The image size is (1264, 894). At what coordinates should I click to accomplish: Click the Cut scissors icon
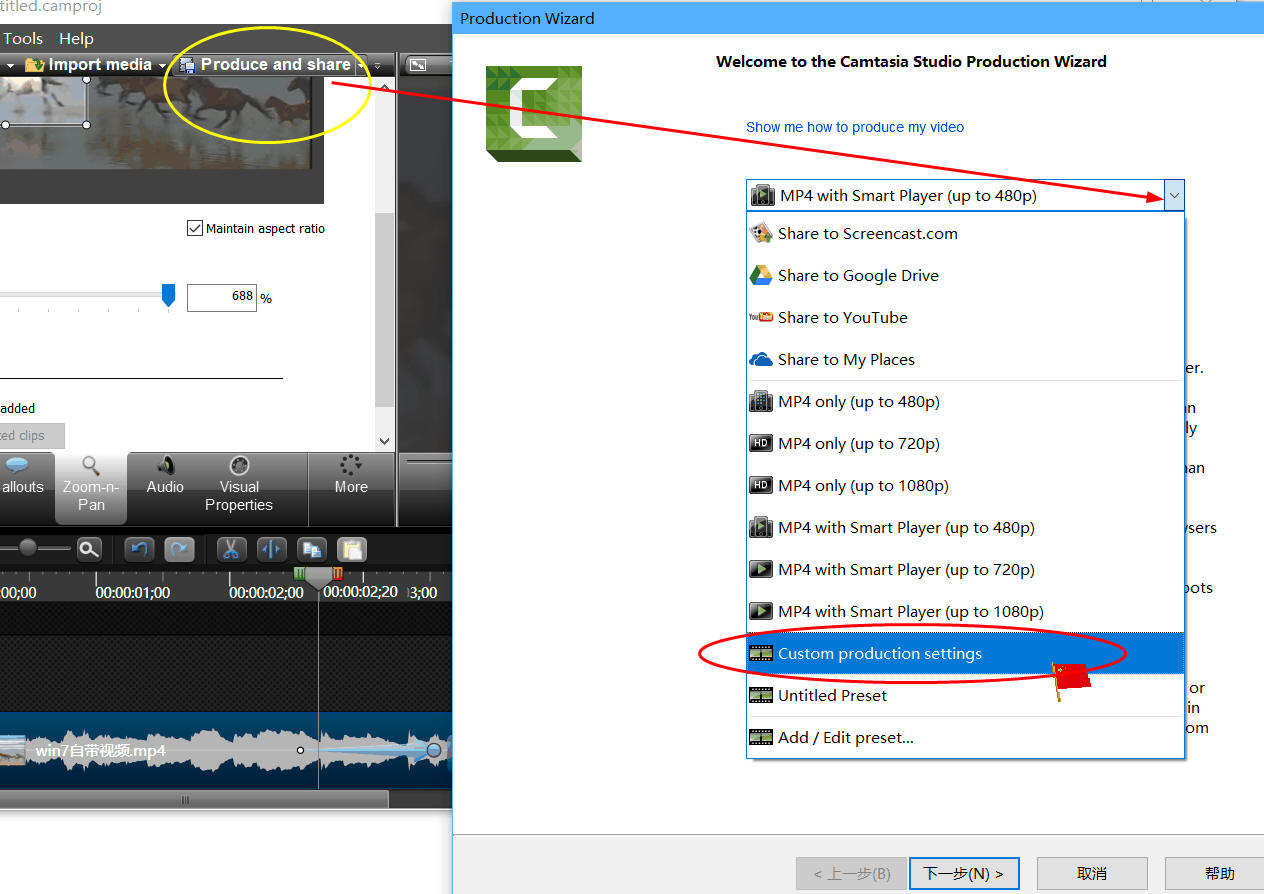tap(231, 549)
